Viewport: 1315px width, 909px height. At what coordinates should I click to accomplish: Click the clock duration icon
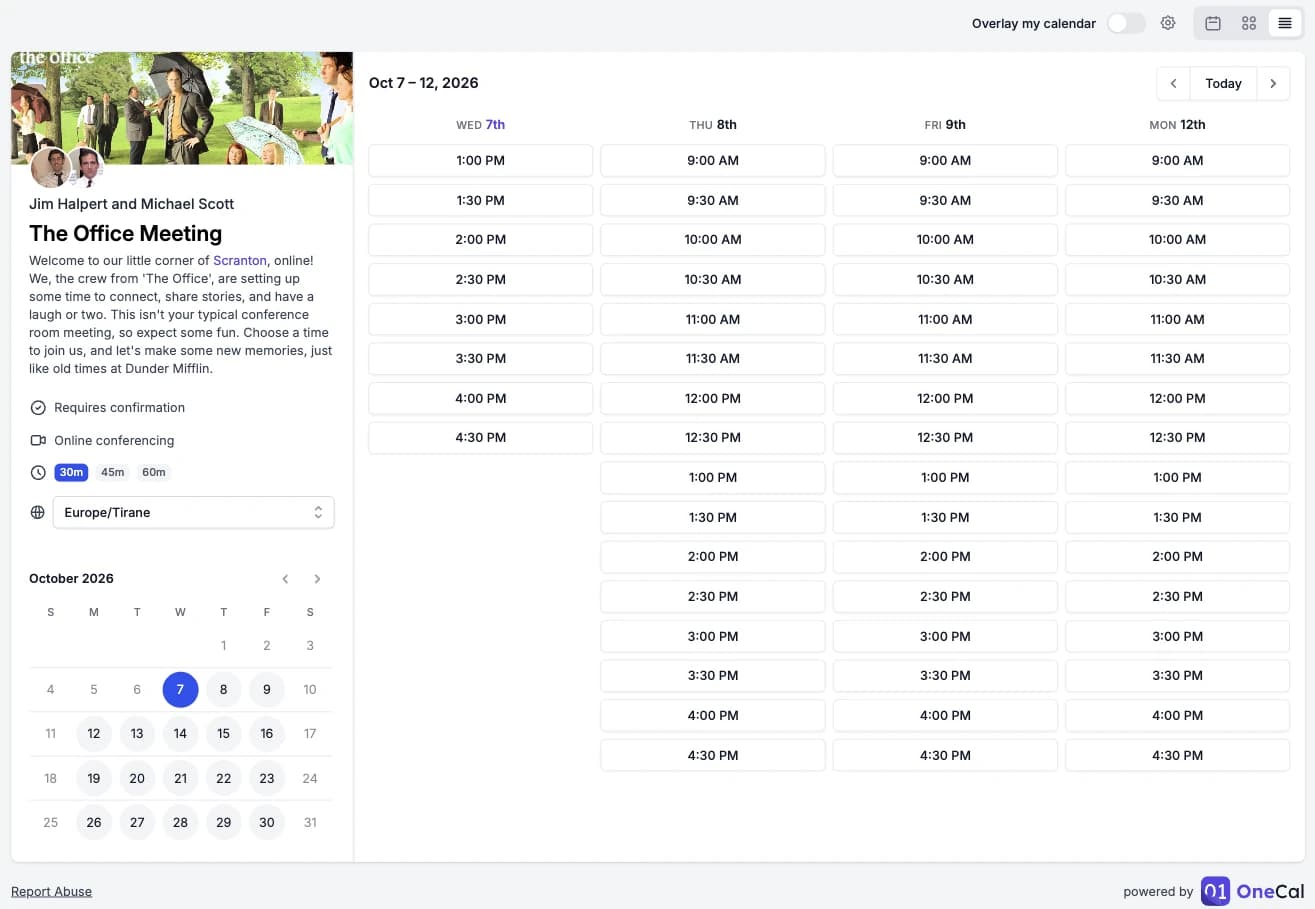38,473
